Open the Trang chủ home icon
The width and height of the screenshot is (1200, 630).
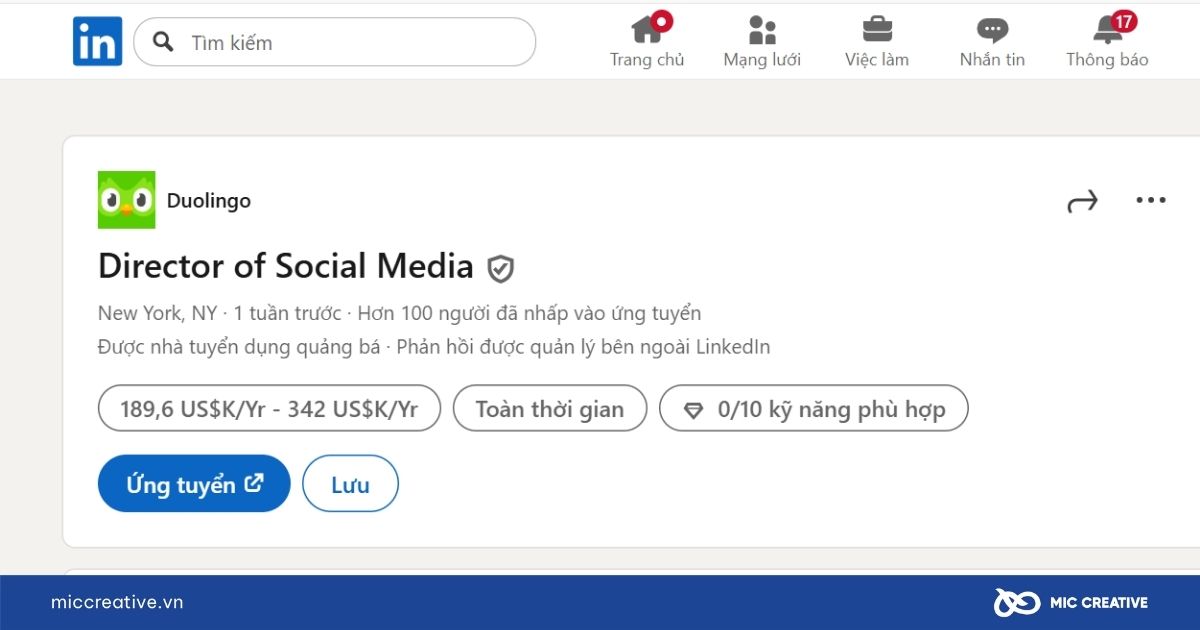(x=647, y=29)
